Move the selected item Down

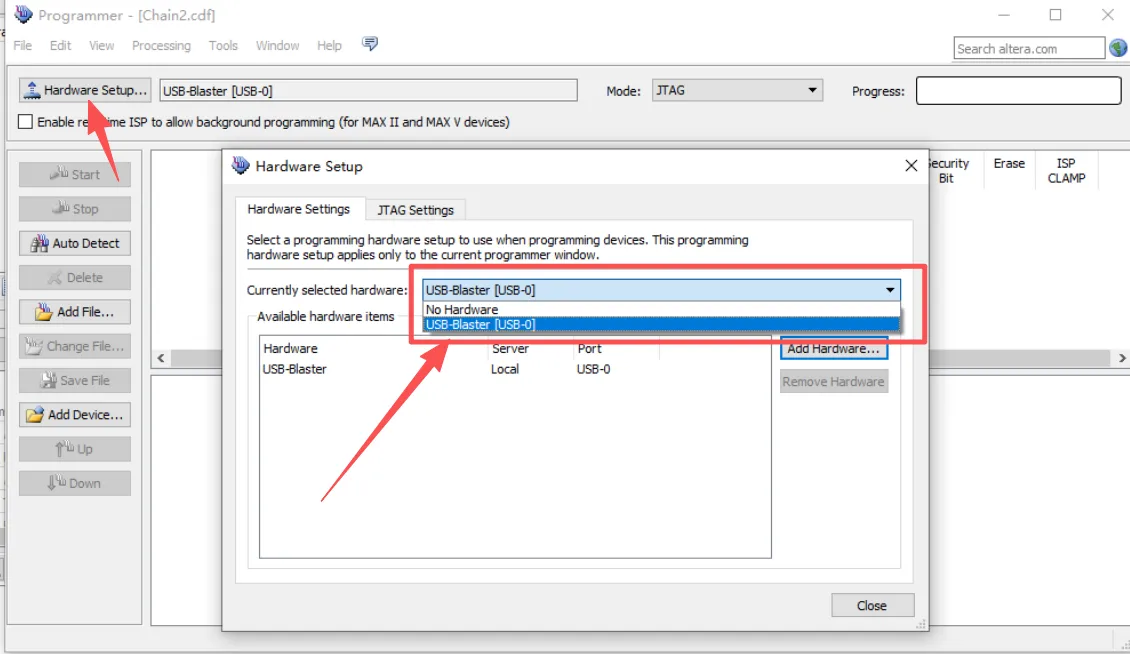[x=75, y=483]
